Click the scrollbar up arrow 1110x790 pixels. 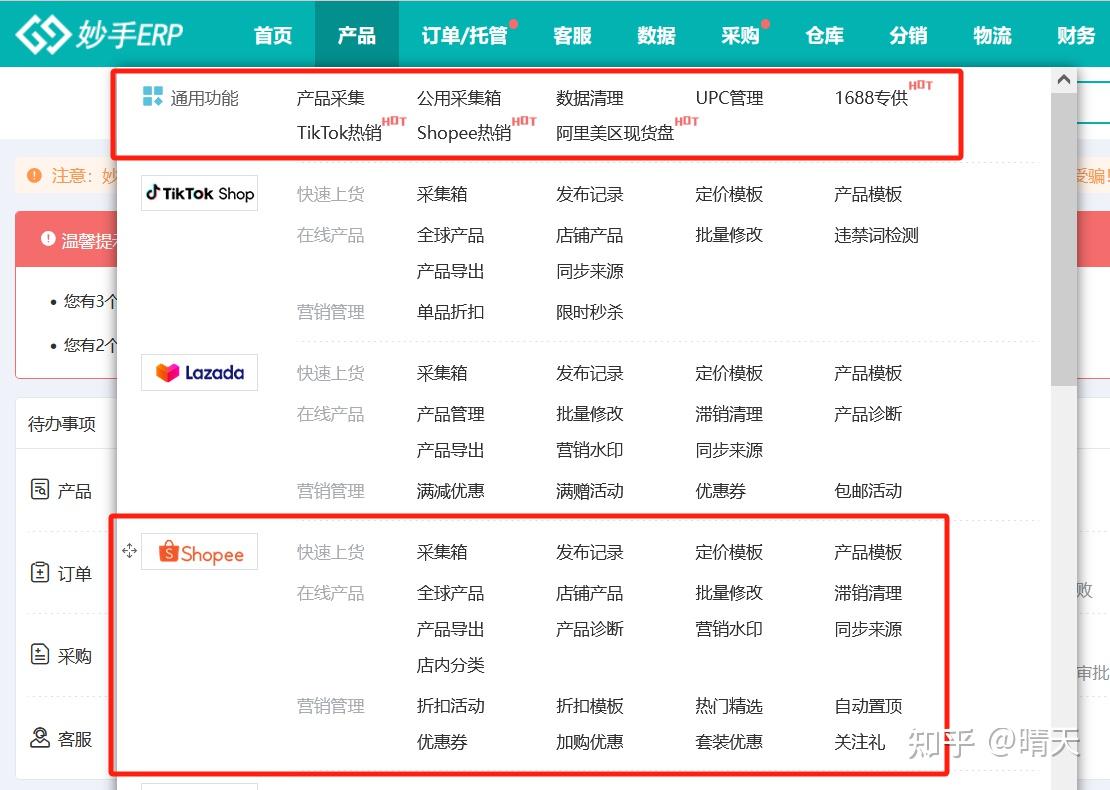(x=1064, y=78)
